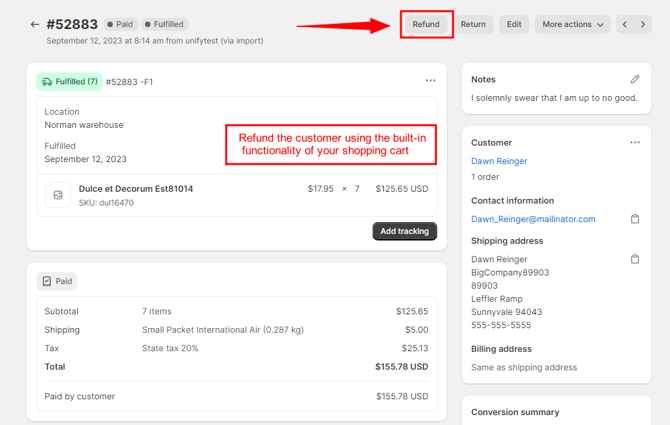Select the Conversion summary section heading
Viewport: 670px width, 425px height.
tap(515, 412)
